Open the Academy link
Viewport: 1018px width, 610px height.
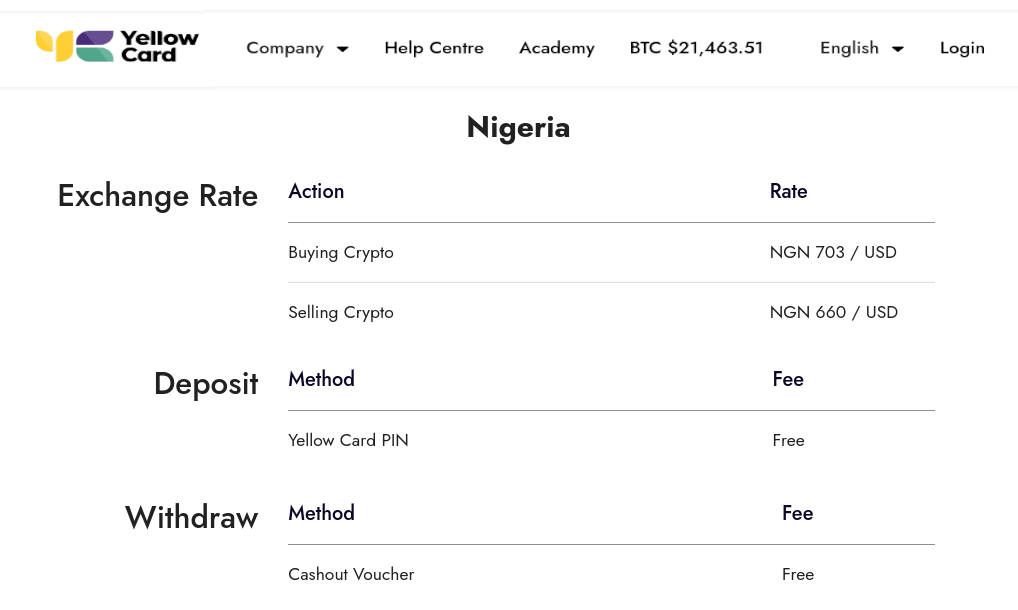[556, 48]
